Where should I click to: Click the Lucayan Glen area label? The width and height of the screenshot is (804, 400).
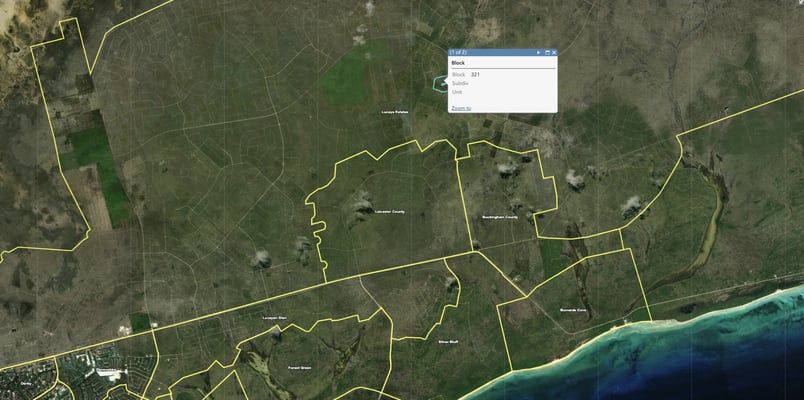point(274,318)
